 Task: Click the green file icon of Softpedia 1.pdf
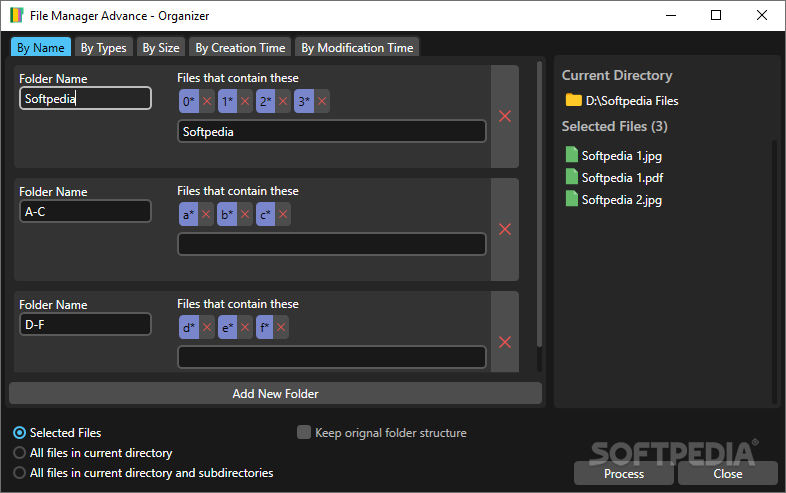[x=571, y=177]
